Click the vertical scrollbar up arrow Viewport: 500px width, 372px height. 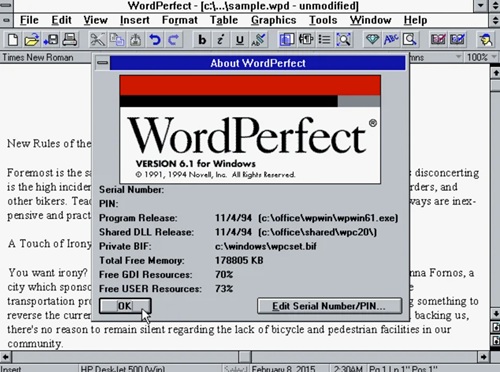tap(495, 72)
